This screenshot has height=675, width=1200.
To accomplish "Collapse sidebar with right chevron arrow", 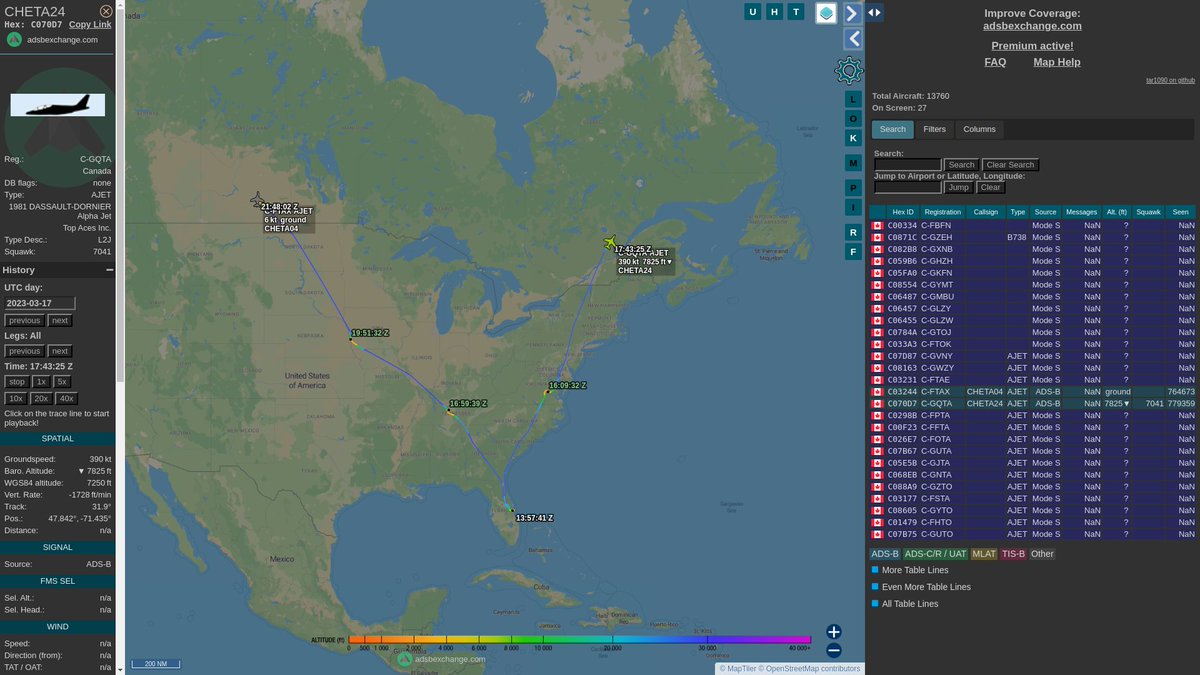I will click(853, 13).
